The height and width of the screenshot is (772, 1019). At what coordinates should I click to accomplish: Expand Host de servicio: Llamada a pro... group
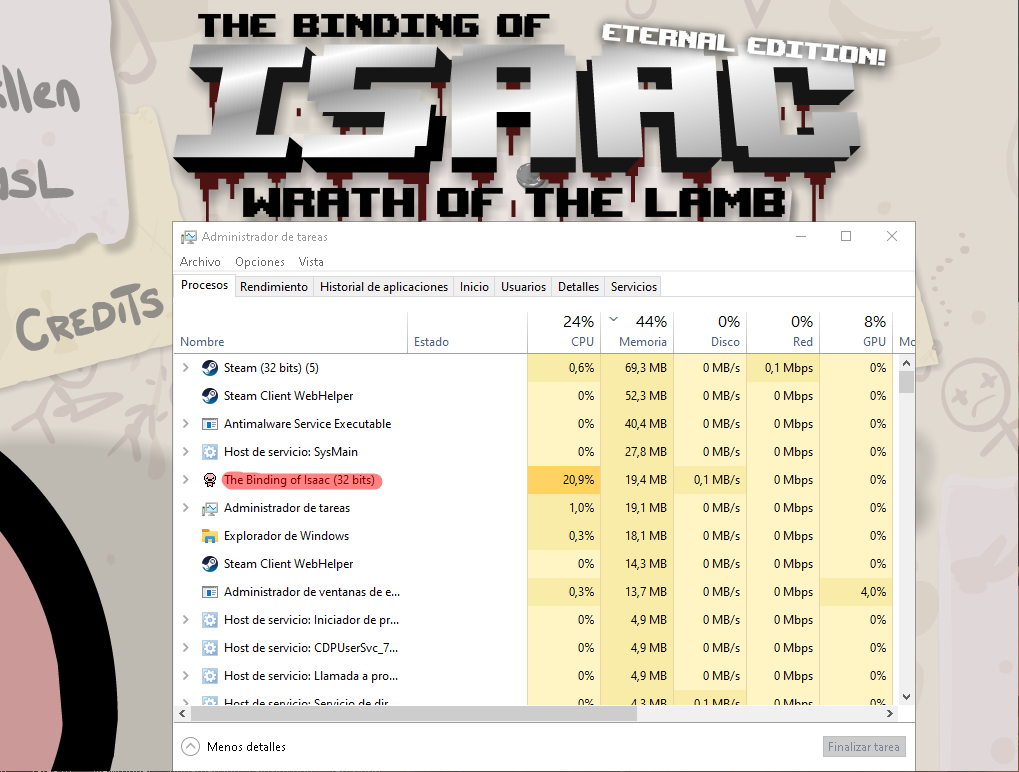tap(186, 676)
